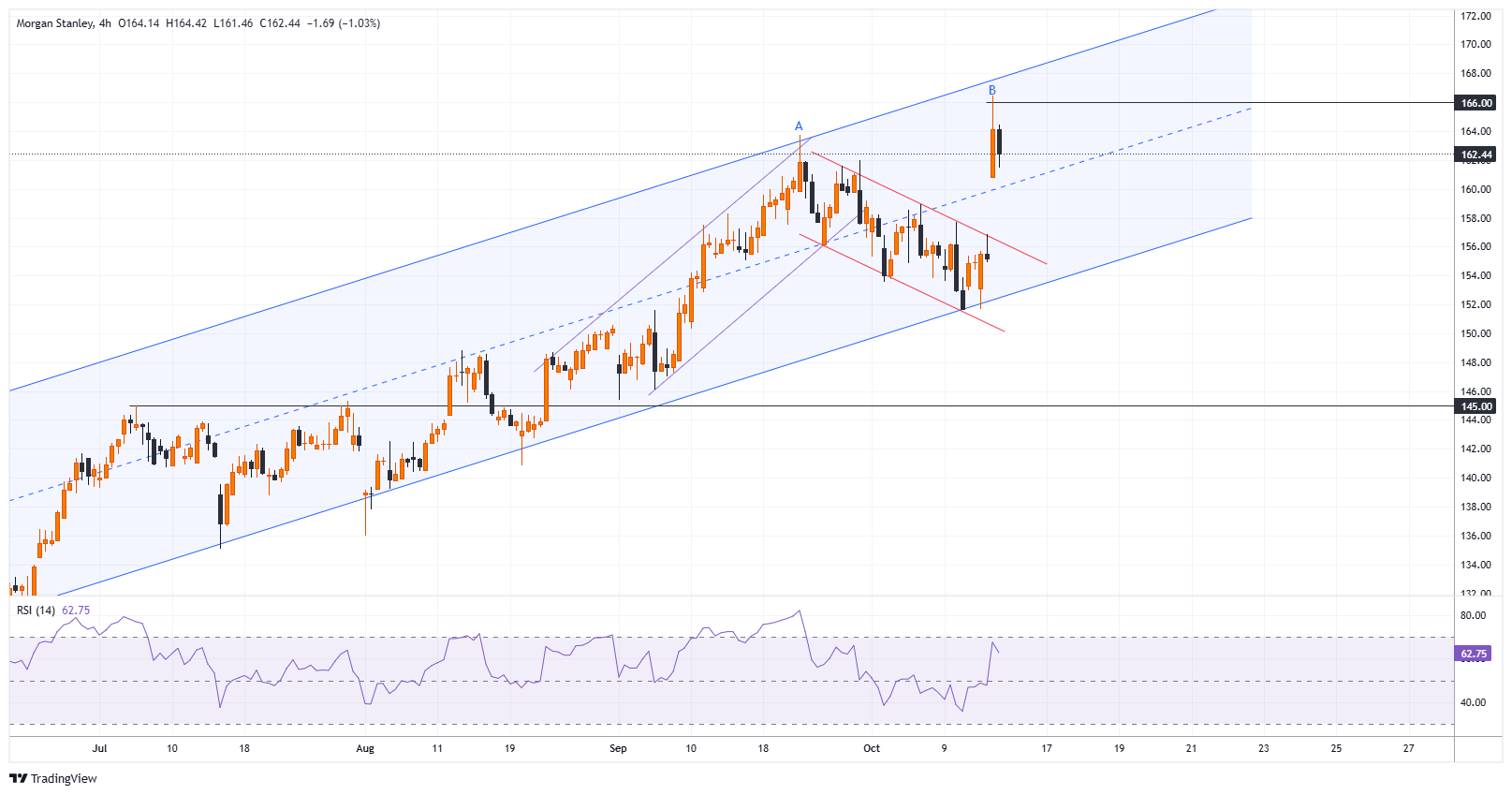
Task: Select the point B marker label
Action: pyautogui.click(x=992, y=90)
